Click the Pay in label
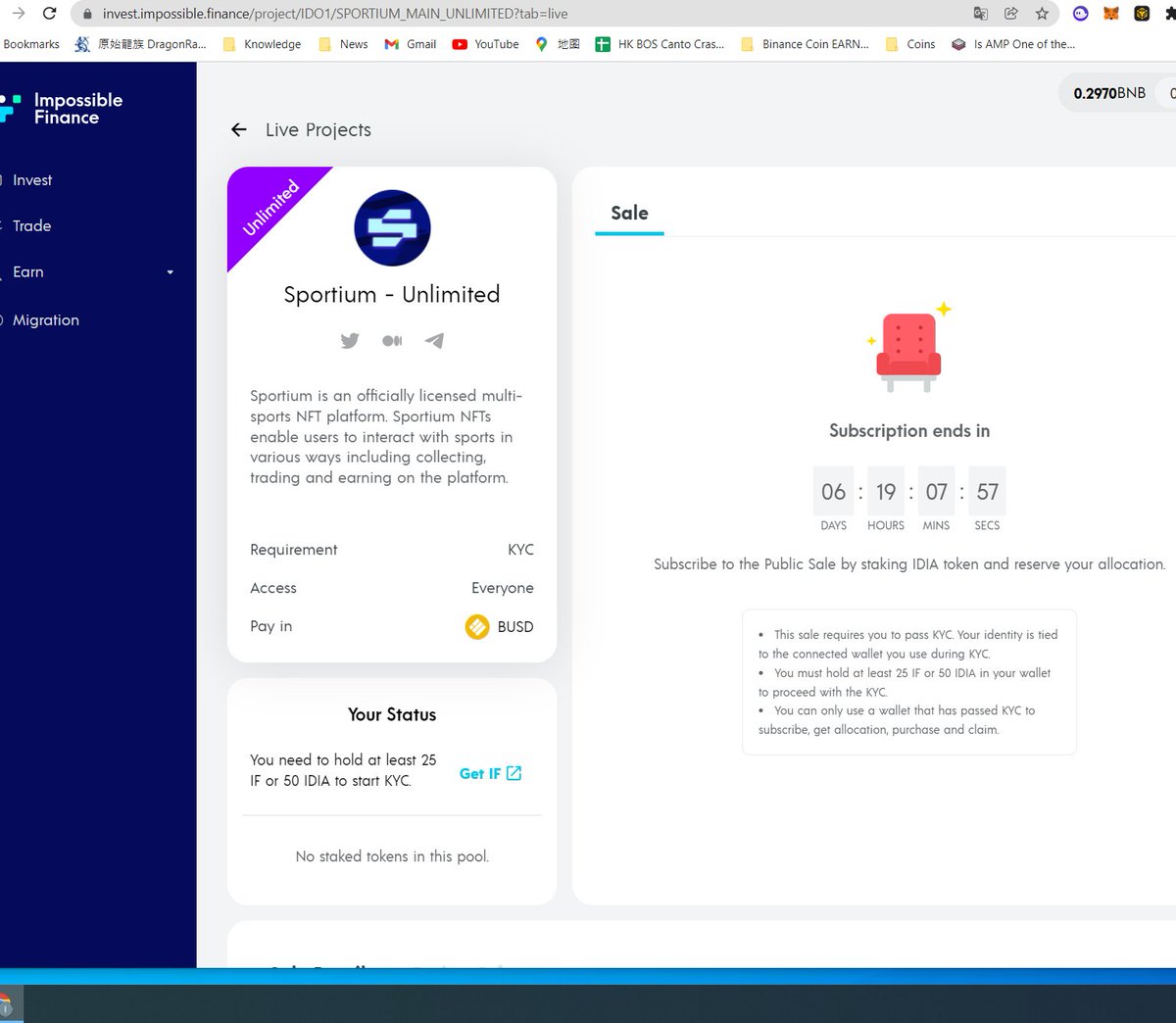This screenshot has width=1176, height=1023. 271,626
